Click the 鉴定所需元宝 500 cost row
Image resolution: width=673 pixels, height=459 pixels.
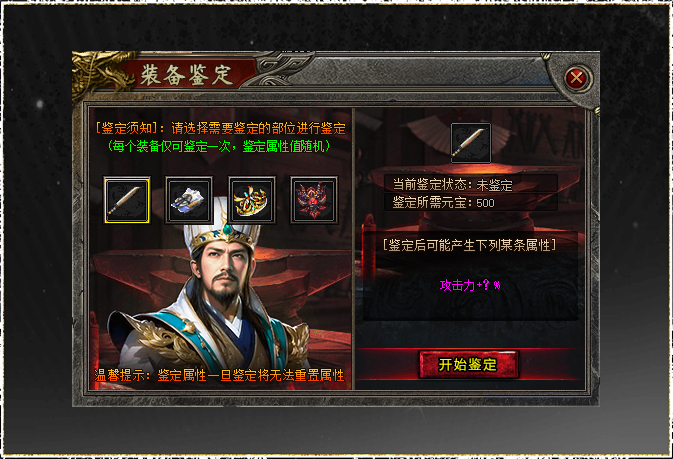pos(470,202)
